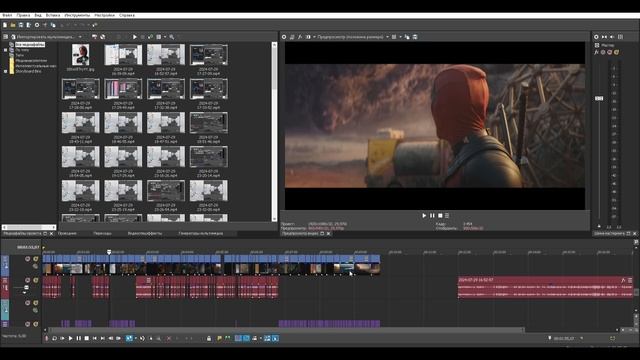This screenshot has width=640, height=360.
Task: Click the master bus properties gear icon
Action: (x=596, y=37)
